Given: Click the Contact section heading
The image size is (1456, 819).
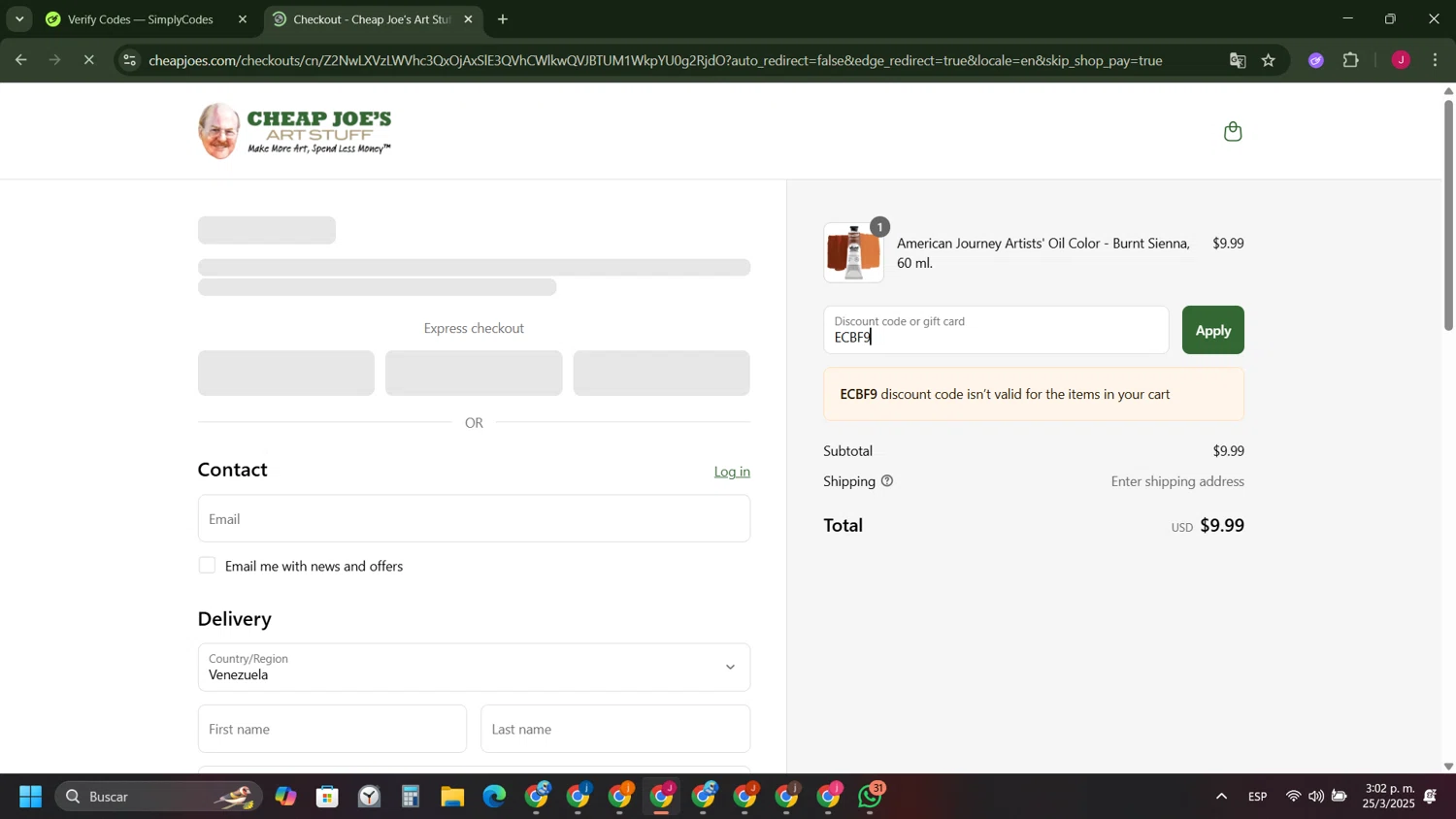Looking at the screenshot, I should (x=233, y=470).
